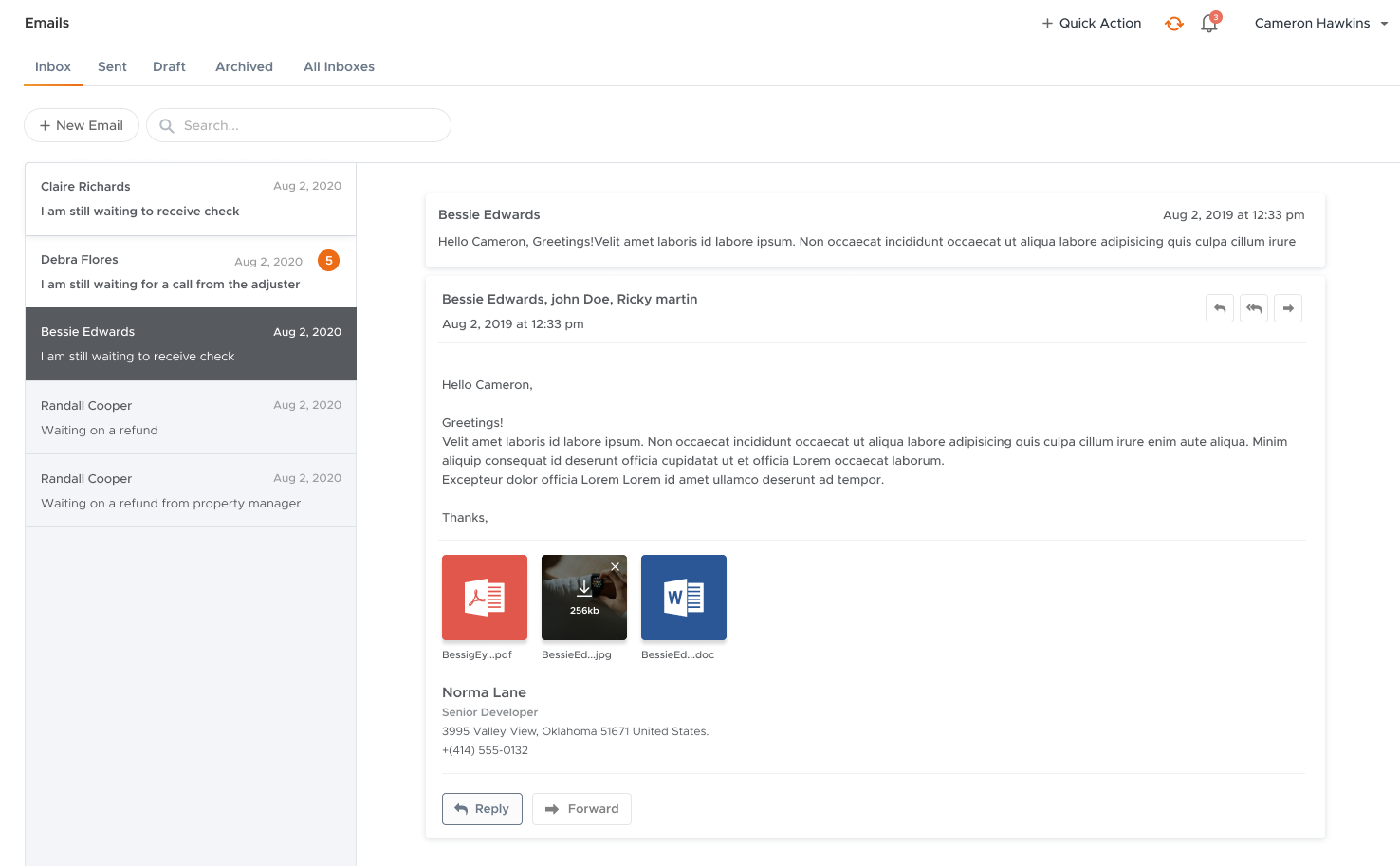This screenshot has width=1400, height=866.
Task: Expand the Quick Action menu
Action: click(1091, 23)
